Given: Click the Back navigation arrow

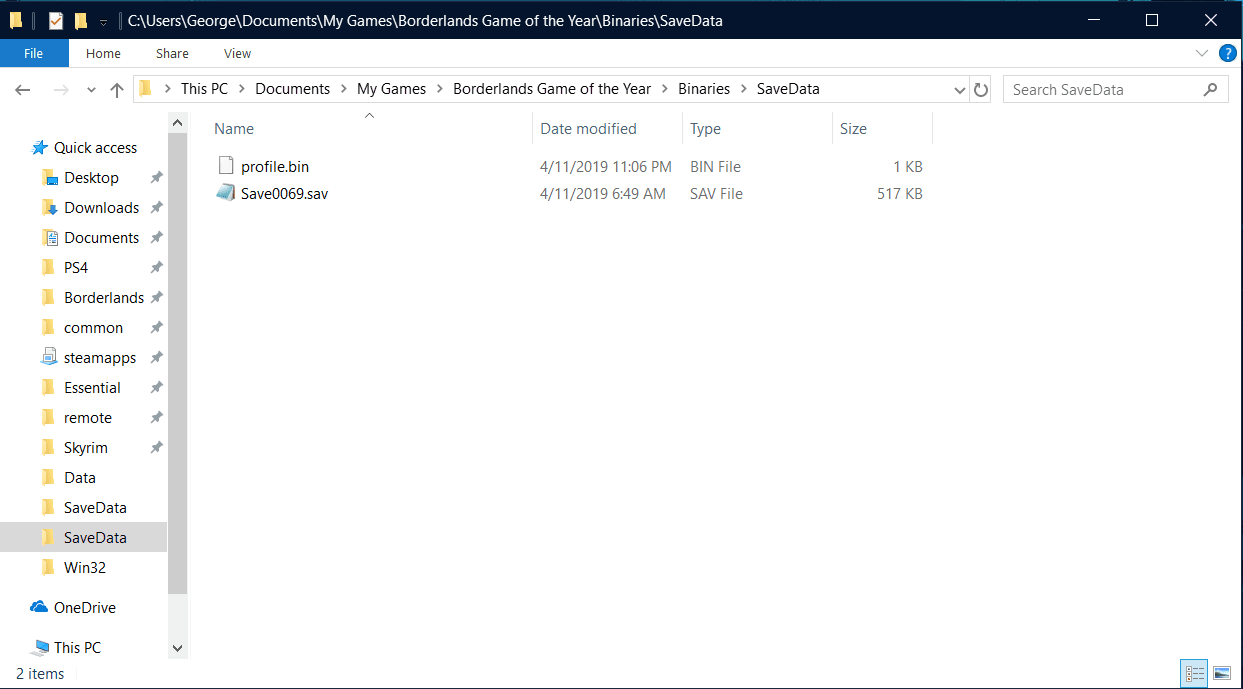Looking at the screenshot, I should tap(23, 90).
